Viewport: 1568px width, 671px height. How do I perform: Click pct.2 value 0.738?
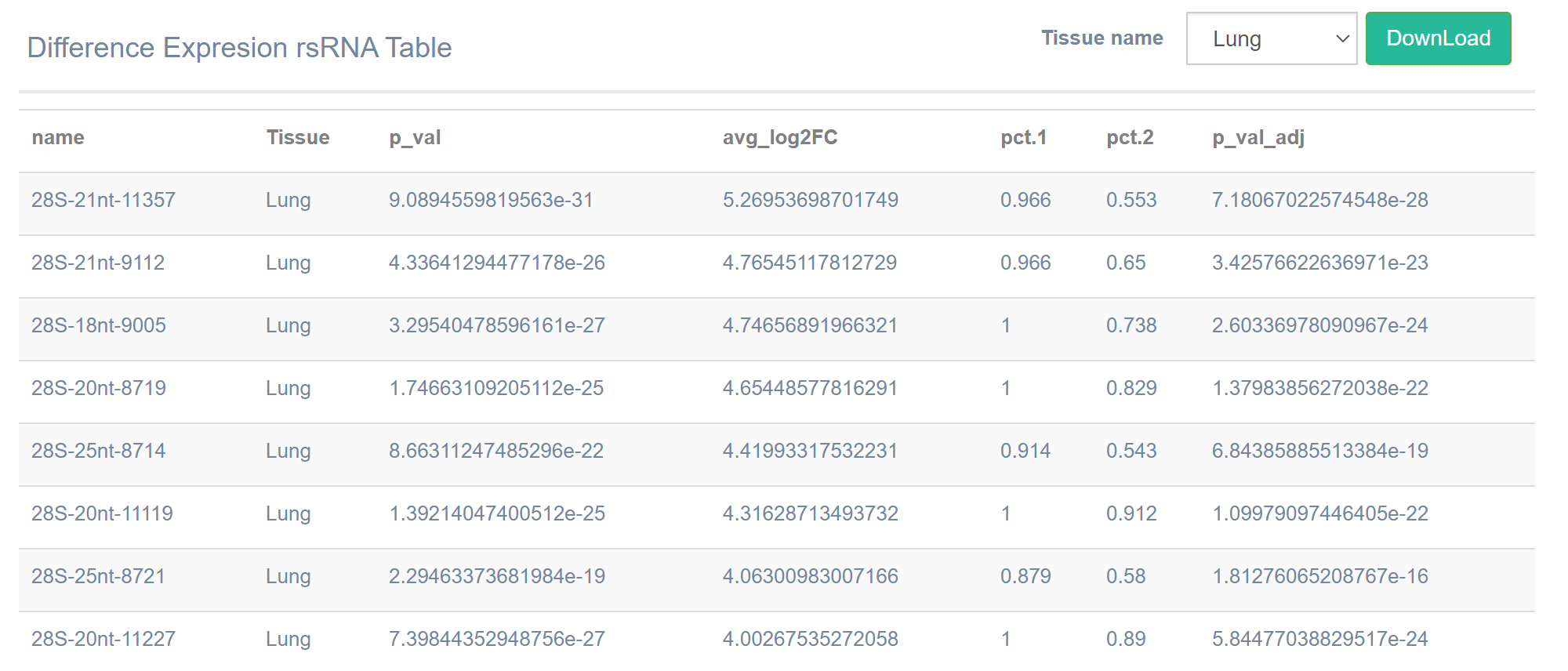1131,325
